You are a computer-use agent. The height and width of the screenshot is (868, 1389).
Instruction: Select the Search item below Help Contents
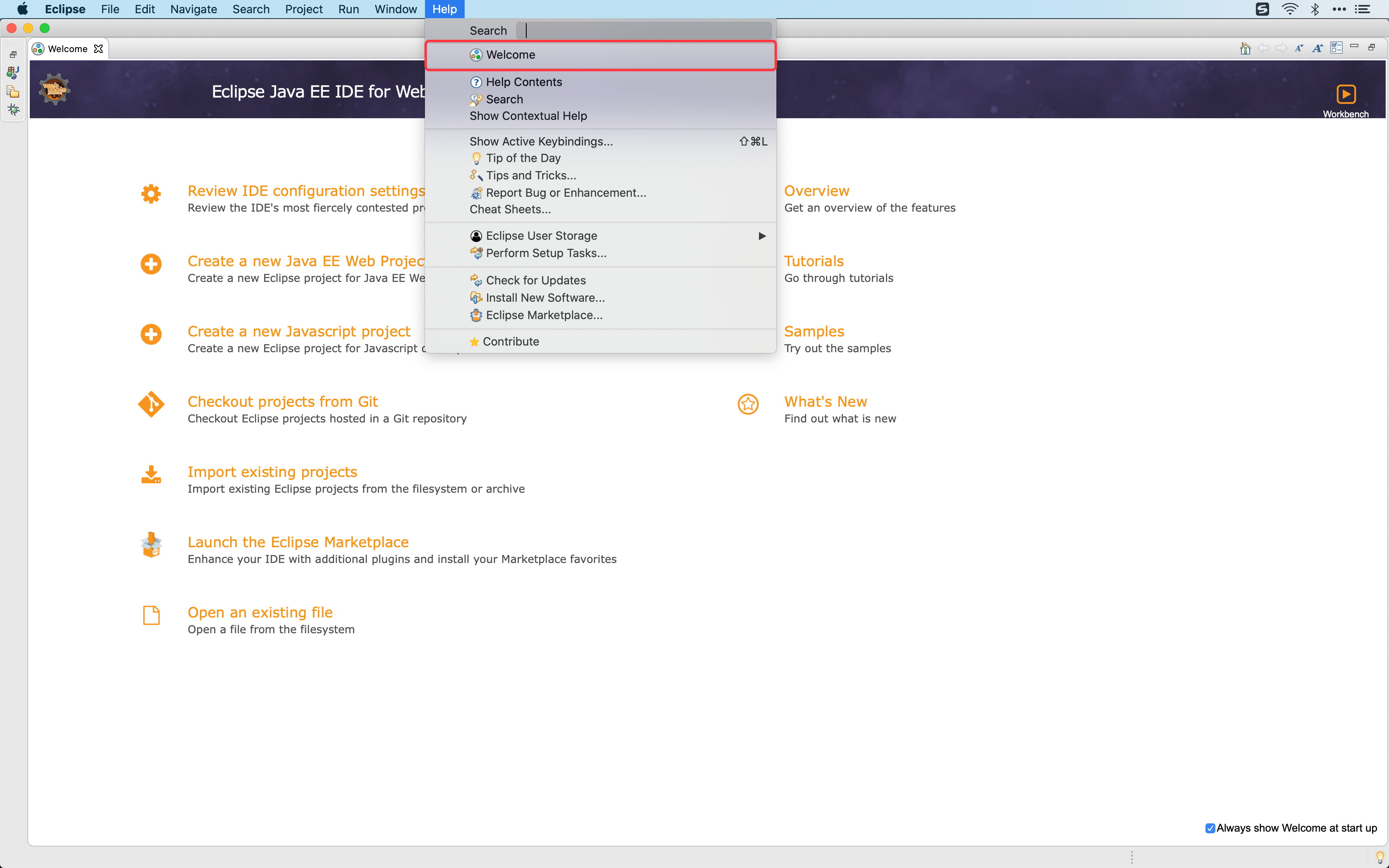pyautogui.click(x=600, y=99)
